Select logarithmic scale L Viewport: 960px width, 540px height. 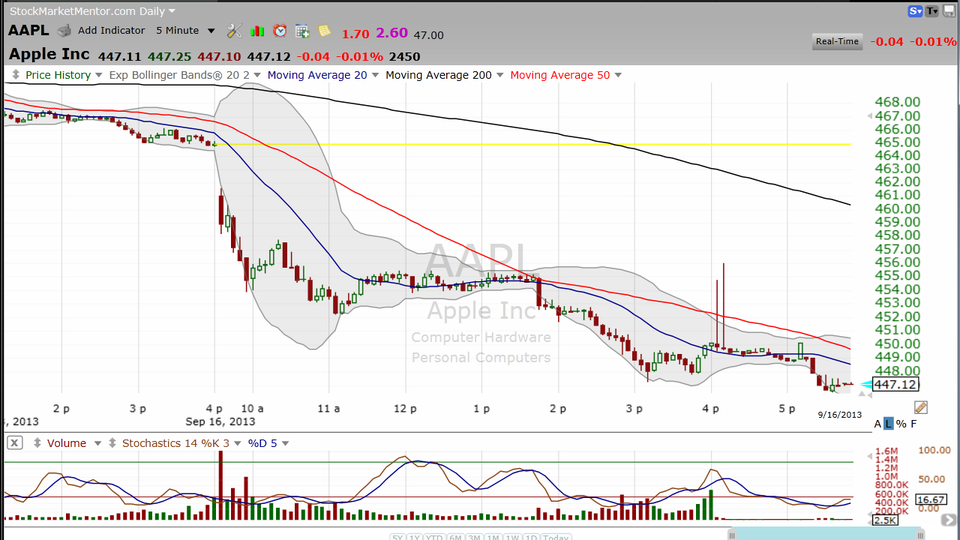click(889, 424)
